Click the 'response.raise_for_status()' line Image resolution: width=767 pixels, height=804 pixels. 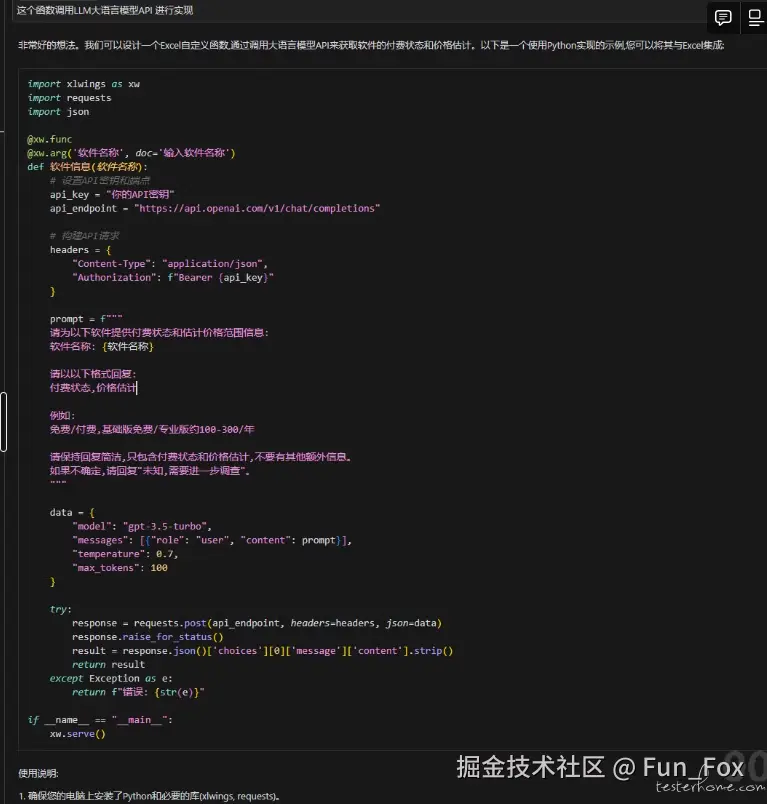point(148,637)
